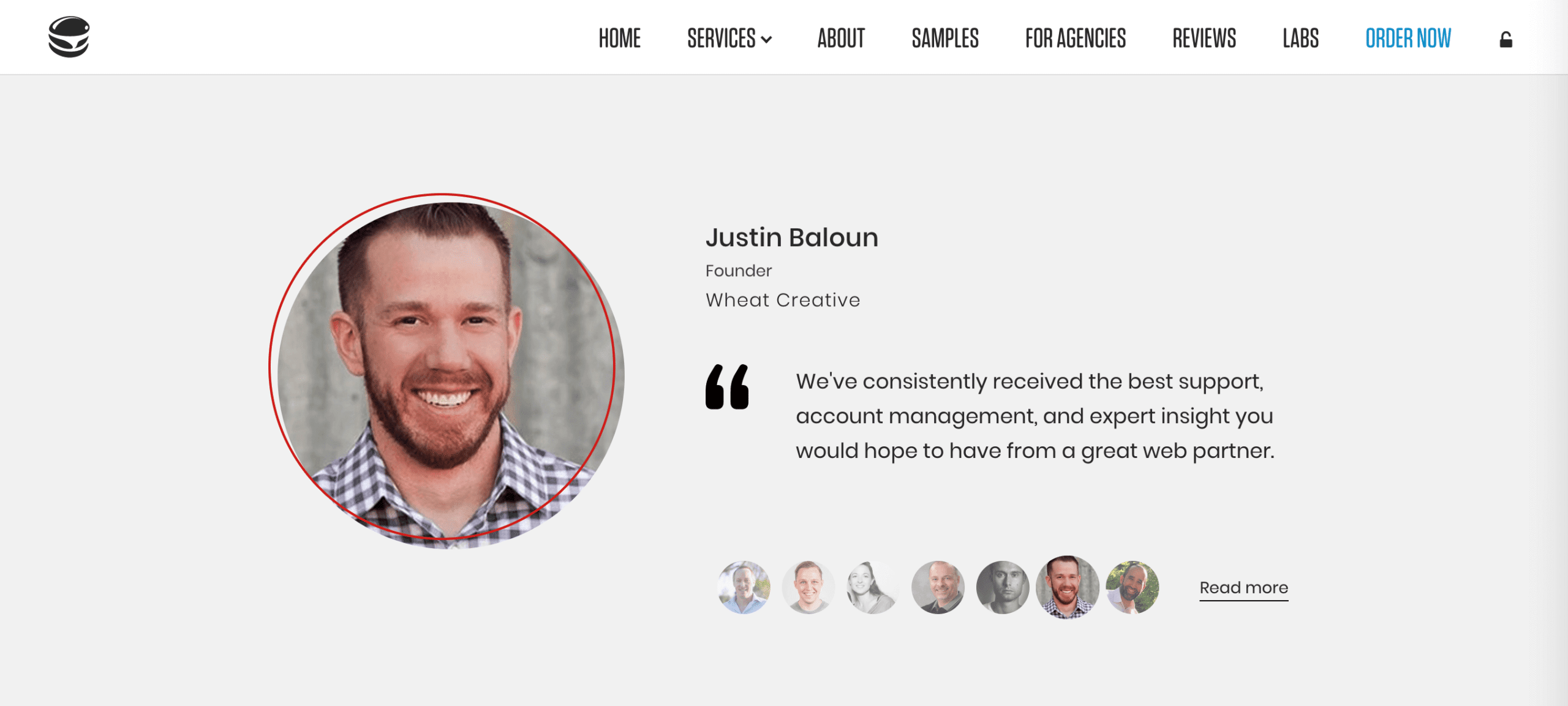
Task: Click the fourth reviewer thumbnail icon
Action: (x=937, y=586)
